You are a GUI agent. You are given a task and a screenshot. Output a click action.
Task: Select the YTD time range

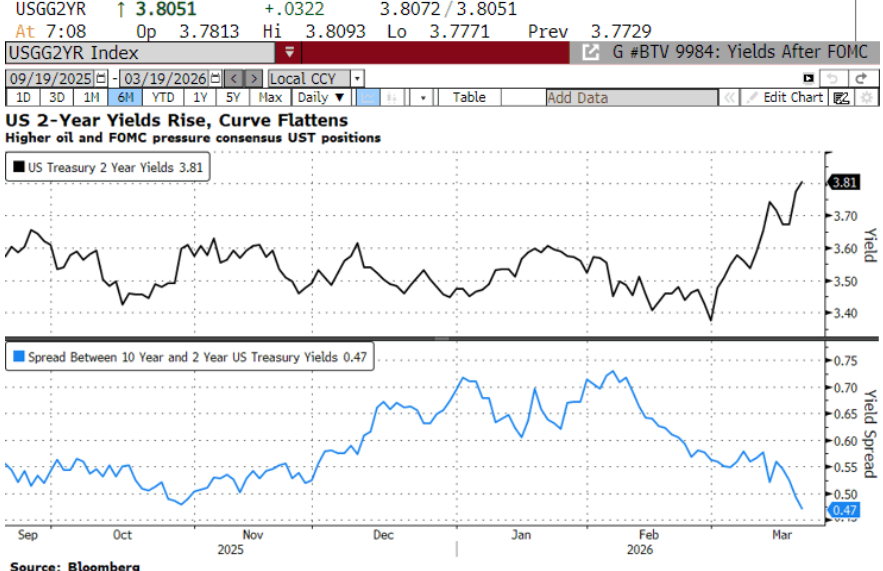163,97
